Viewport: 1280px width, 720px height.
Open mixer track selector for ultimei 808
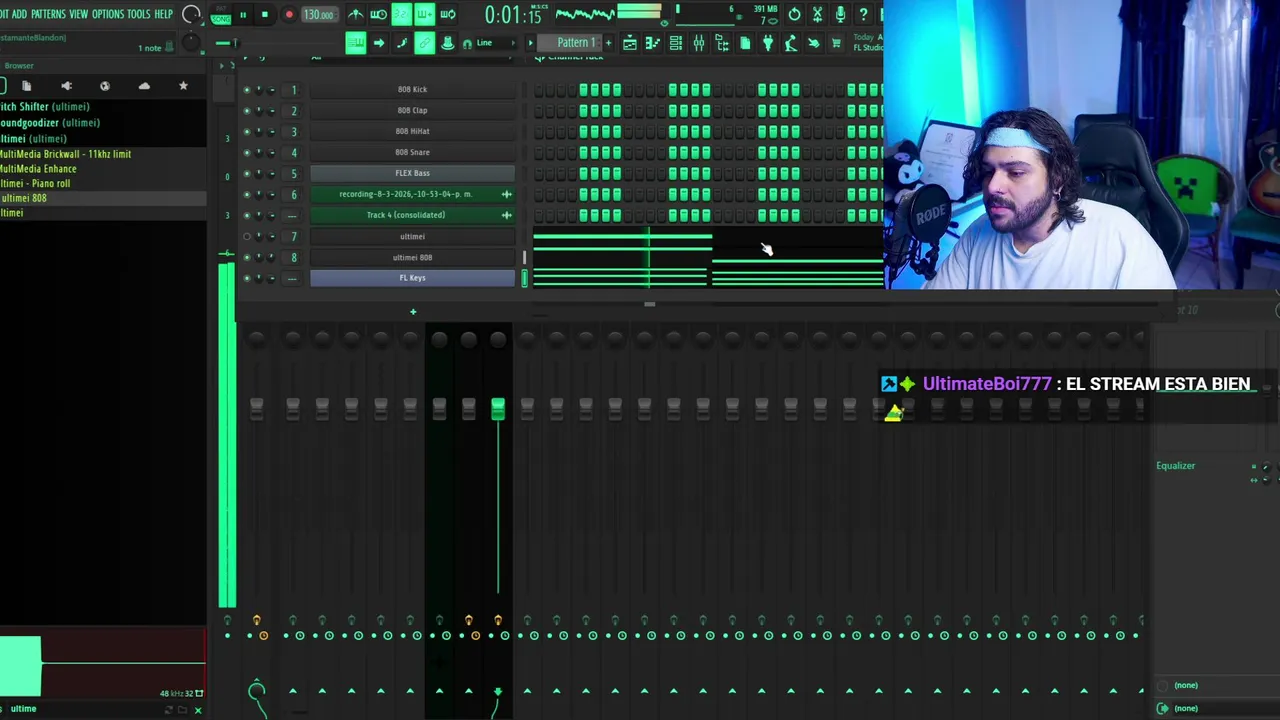click(x=294, y=258)
